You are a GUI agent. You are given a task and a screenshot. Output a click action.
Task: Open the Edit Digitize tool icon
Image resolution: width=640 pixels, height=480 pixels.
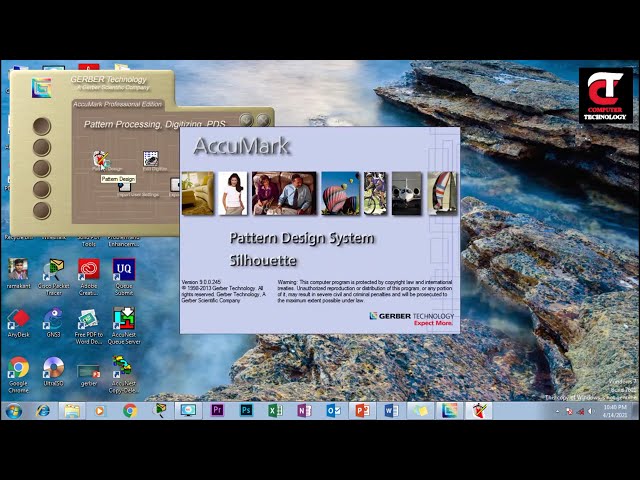tap(151, 159)
